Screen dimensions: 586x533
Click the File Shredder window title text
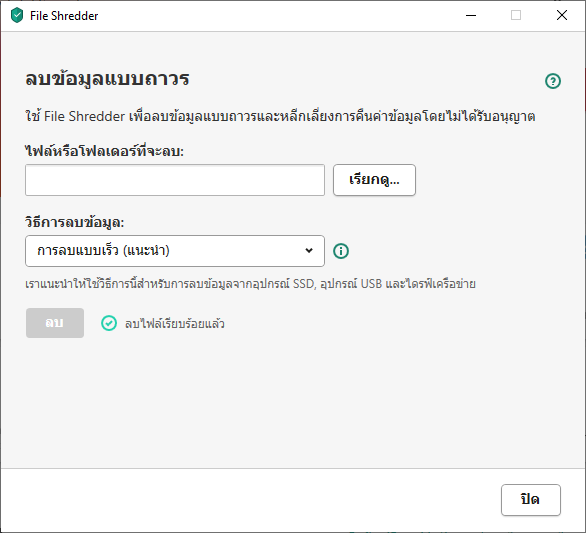pos(64,16)
